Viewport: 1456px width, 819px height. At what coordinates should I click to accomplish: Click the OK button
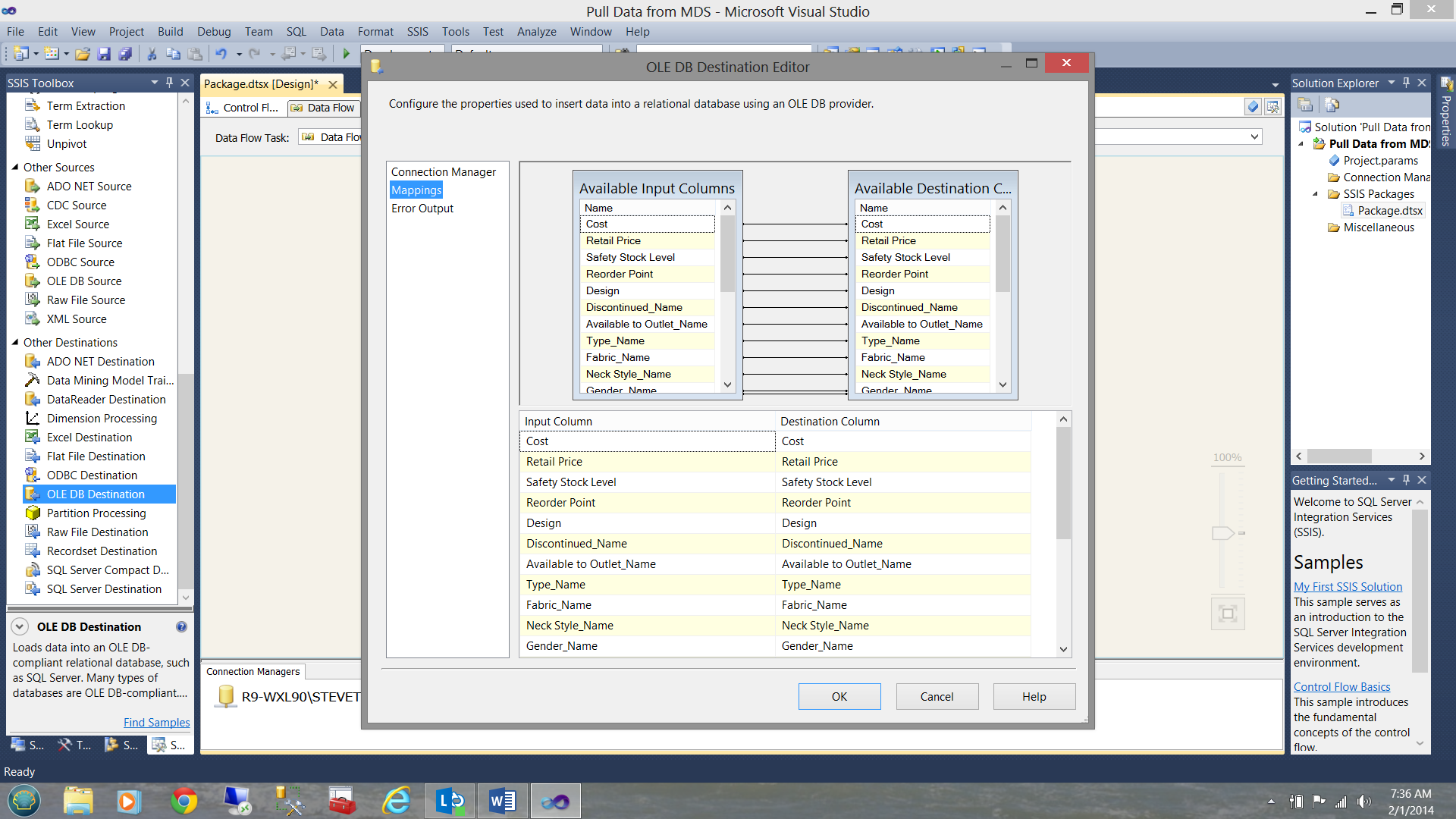pos(839,696)
